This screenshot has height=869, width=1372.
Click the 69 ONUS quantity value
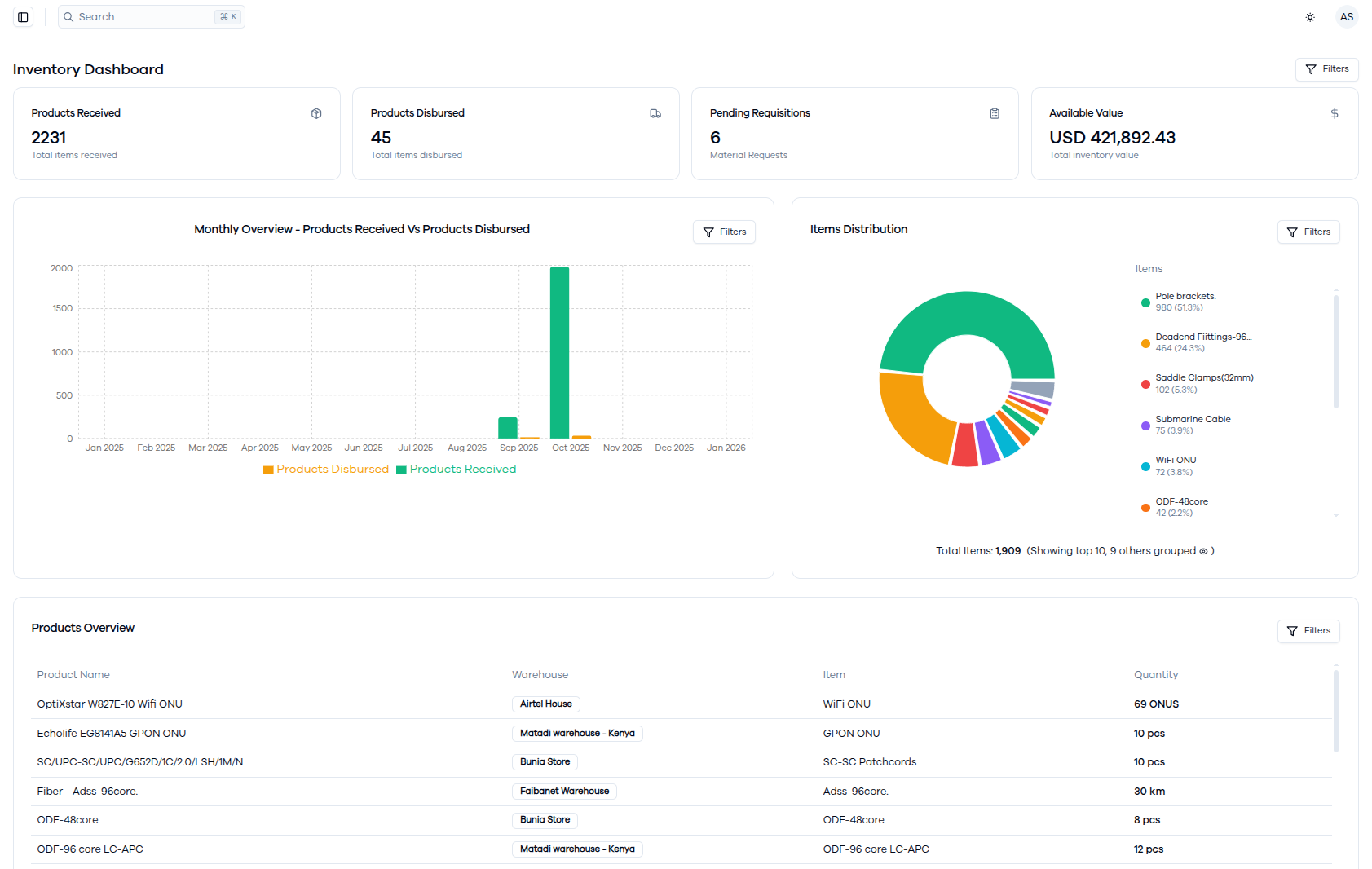(1156, 704)
